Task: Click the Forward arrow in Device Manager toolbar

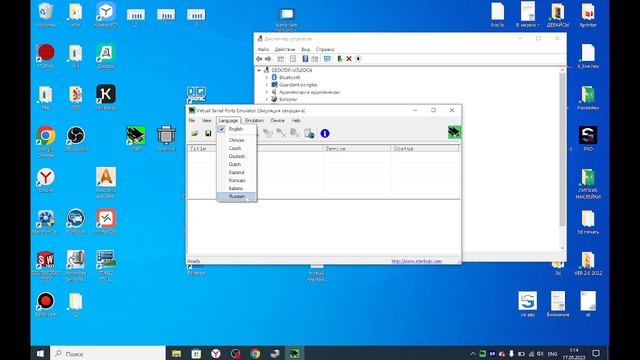Action: (x=268, y=59)
